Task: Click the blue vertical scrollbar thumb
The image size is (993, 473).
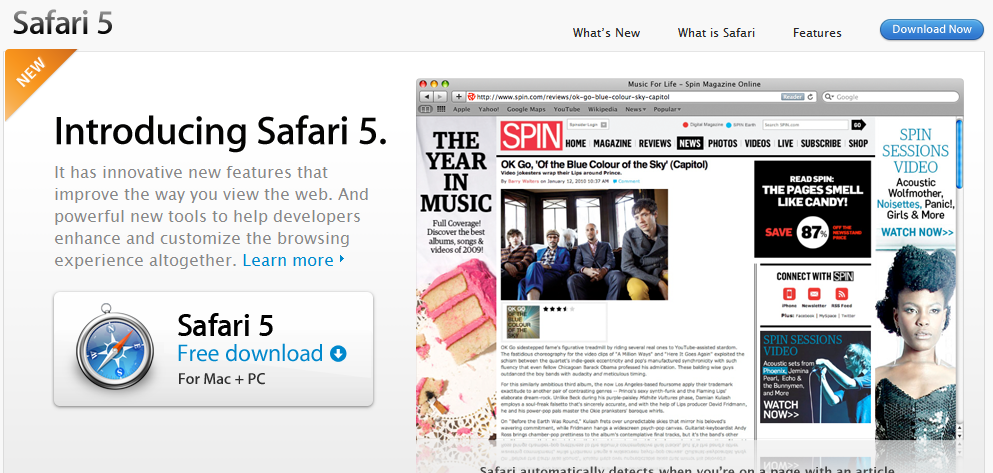Action: [959, 153]
